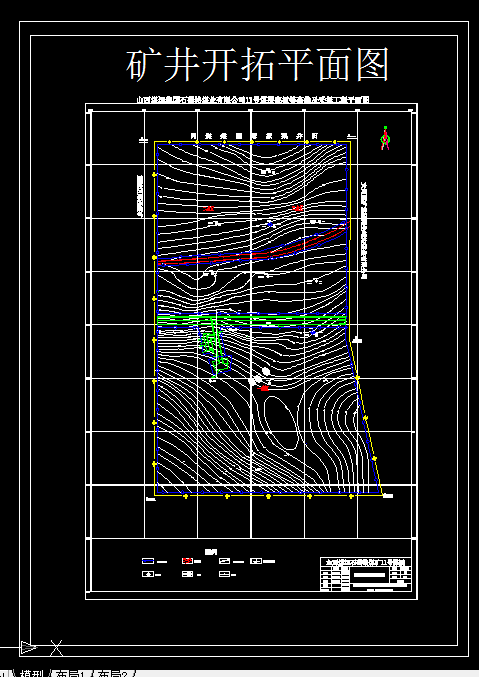Select the title block table at lower right
The height and width of the screenshot is (677, 479).
pyautogui.click(x=366, y=574)
